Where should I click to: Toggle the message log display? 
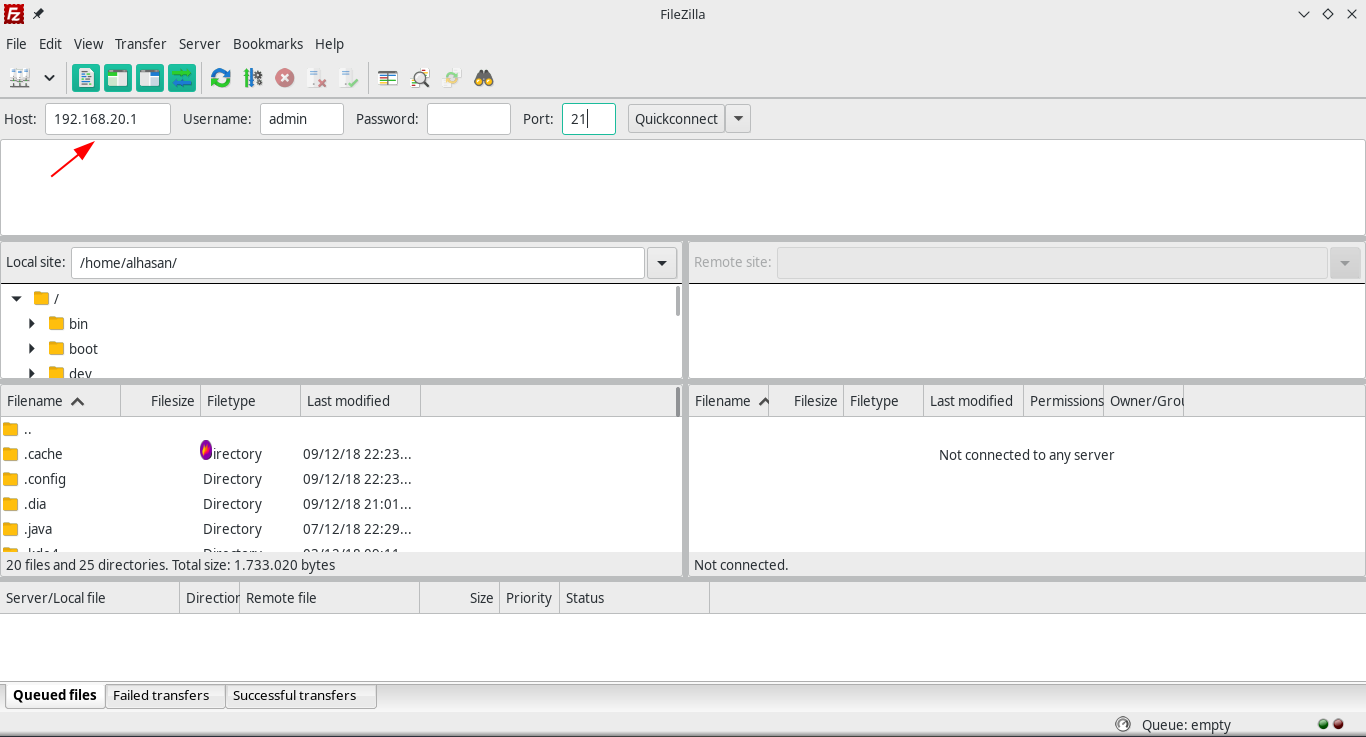(85, 77)
